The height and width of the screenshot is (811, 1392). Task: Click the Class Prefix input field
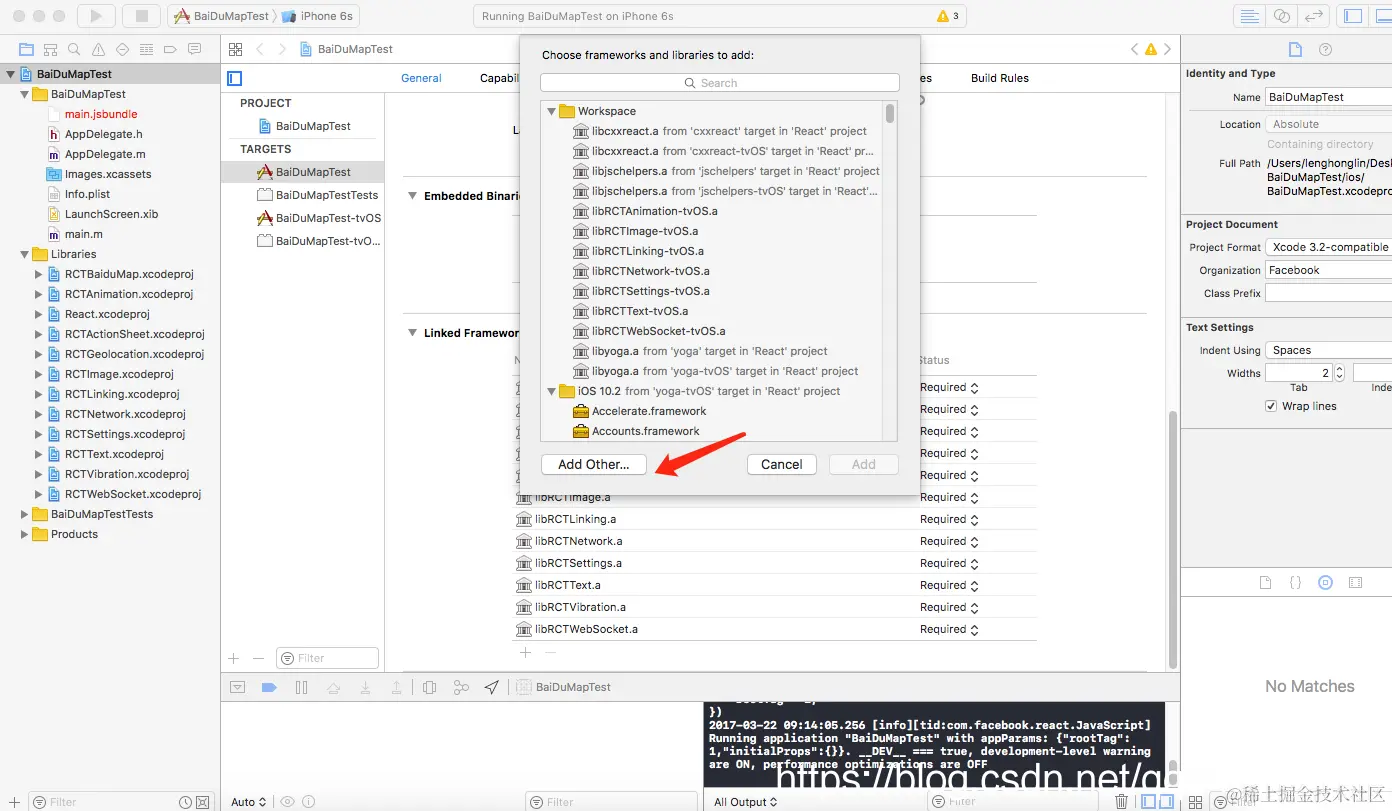pyautogui.click(x=1328, y=293)
